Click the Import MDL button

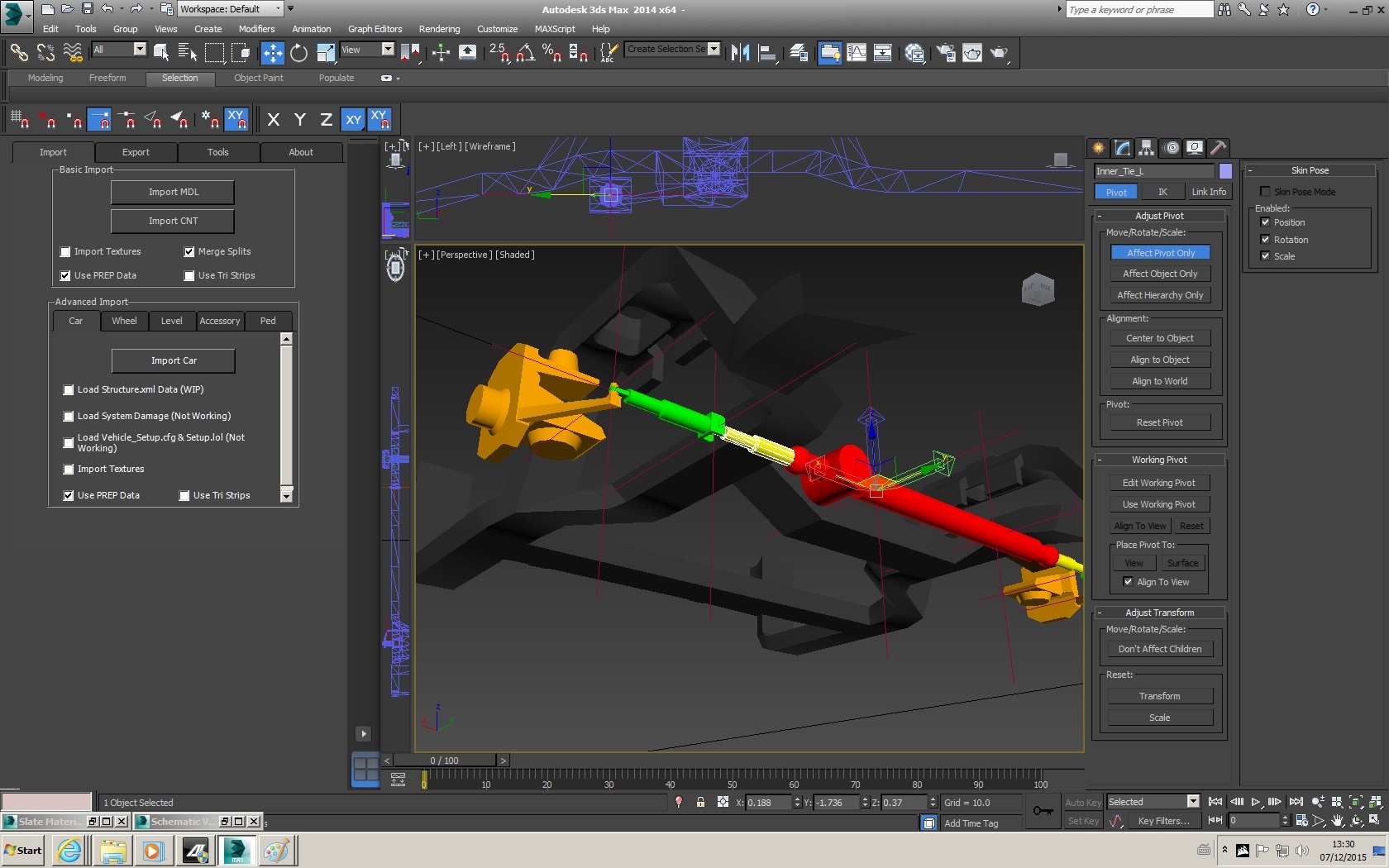(173, 192)
